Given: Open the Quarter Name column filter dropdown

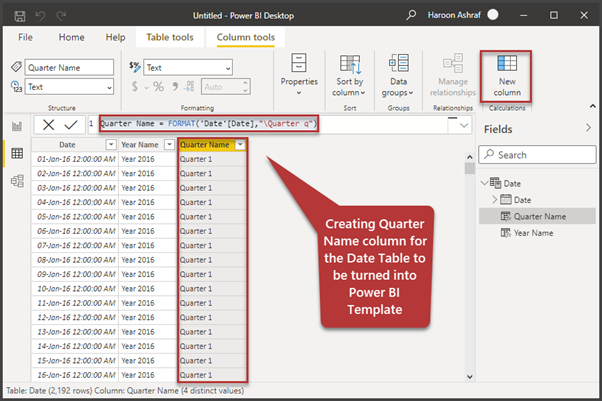Looking at the screenshot, I should (x=240, y=144).
